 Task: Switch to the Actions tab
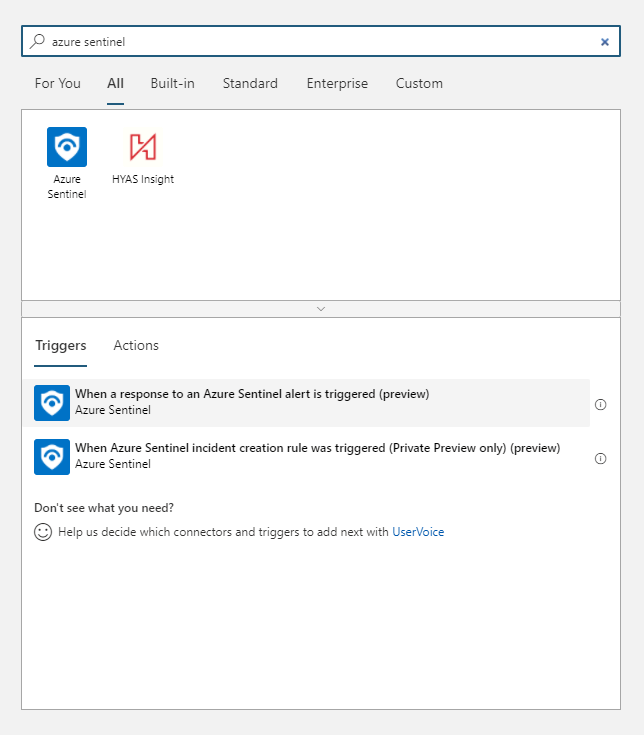(136, 345)
